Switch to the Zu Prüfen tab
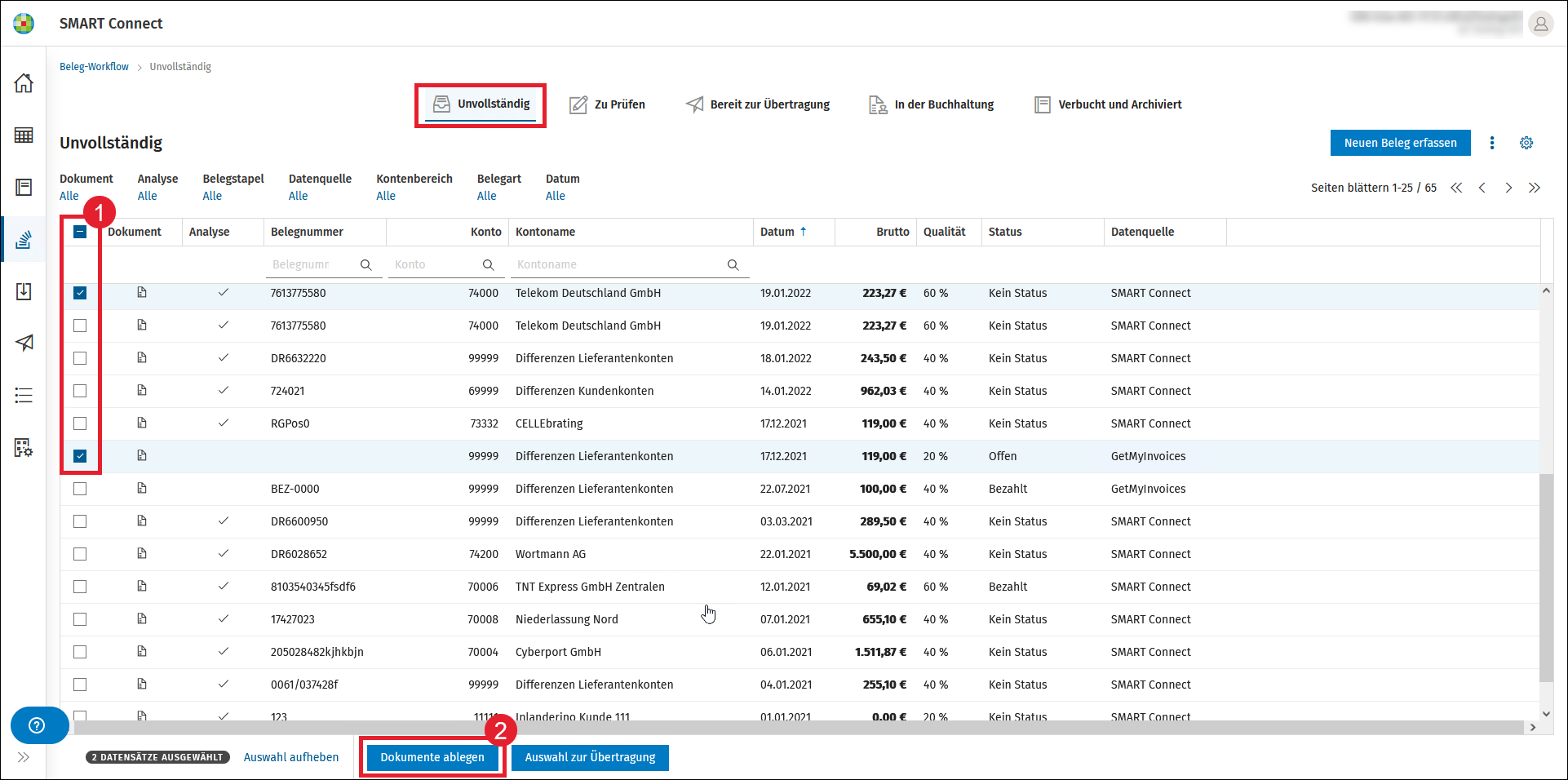1568x780 pixels. click(x=607, y=104)
